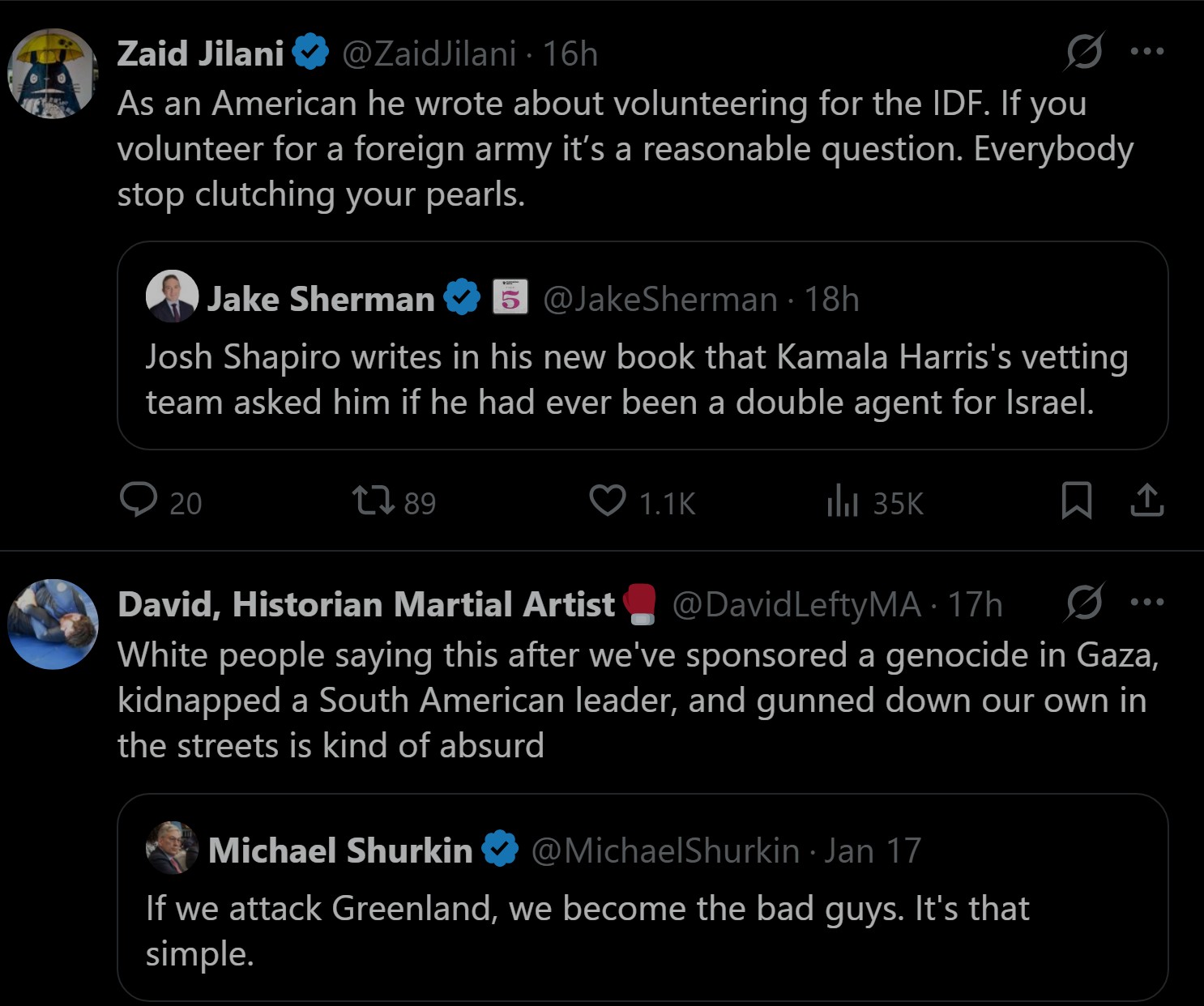Share Zaid Jilani's post
The image size is (1204, 1006).
1146,500
